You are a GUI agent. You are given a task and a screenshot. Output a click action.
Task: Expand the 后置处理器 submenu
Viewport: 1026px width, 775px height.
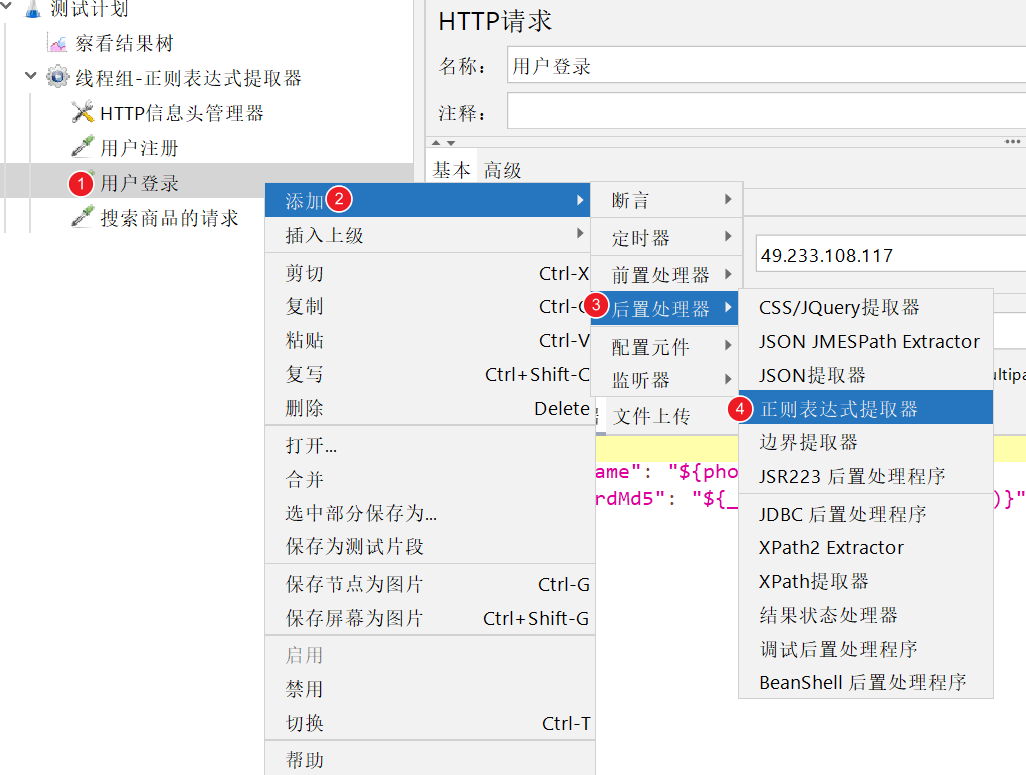click(665, 308)
